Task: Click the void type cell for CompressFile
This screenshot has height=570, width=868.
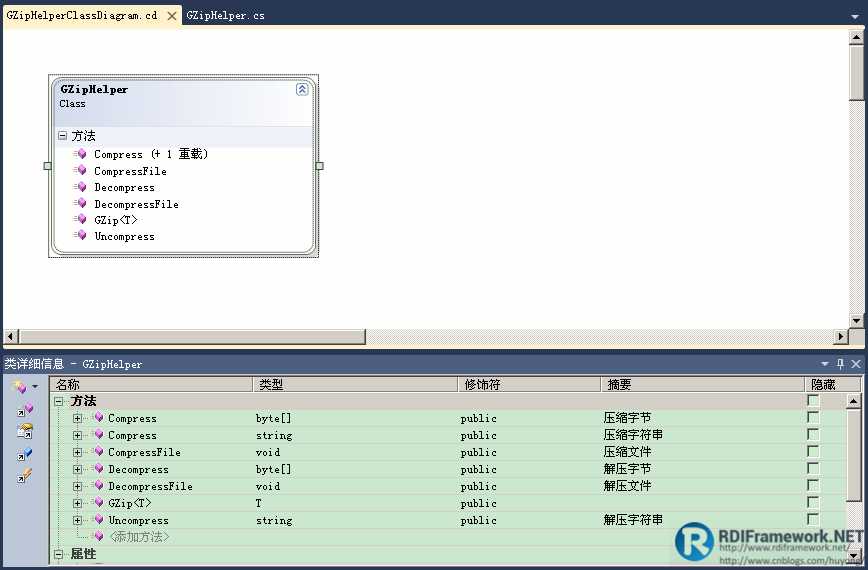Action: tap(268, 452)
